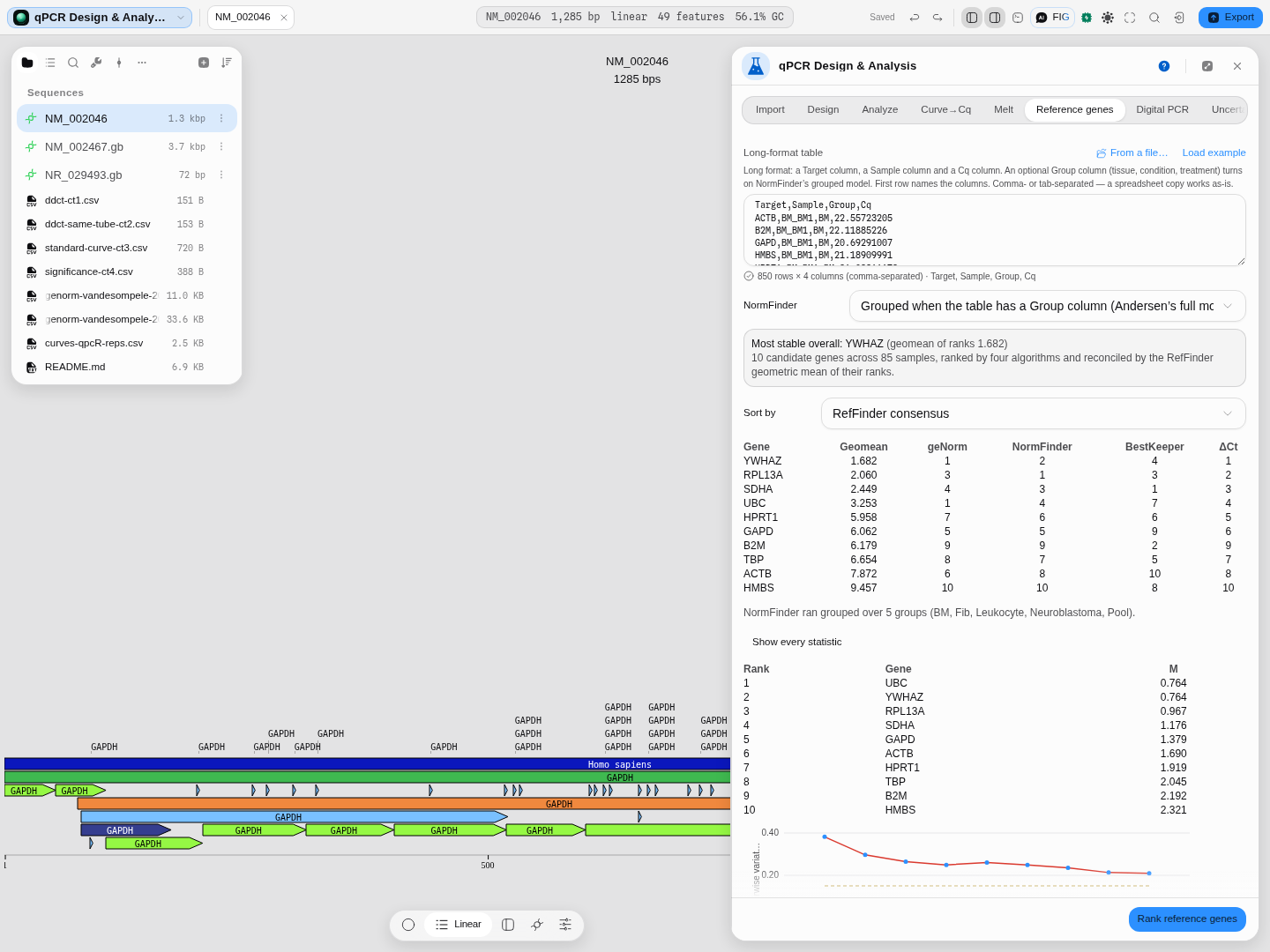
Task: Click Show every statistic
Action: [796, 642]
